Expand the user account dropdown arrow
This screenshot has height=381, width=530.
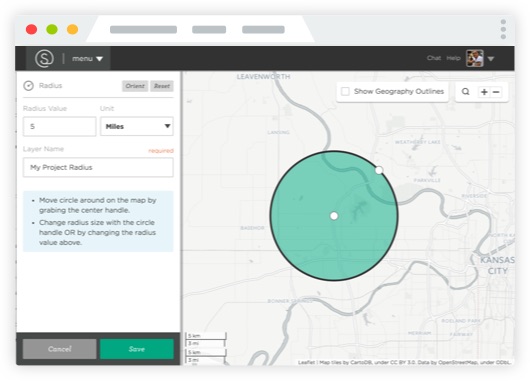coord(491,59)
